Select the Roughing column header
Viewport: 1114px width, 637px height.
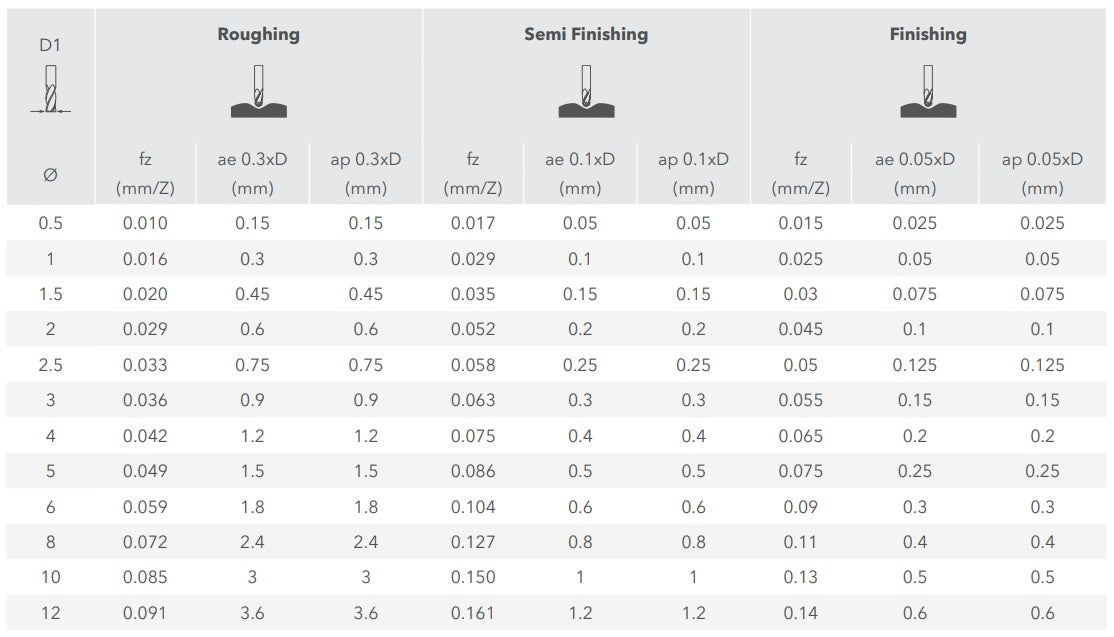coord(259,34)
